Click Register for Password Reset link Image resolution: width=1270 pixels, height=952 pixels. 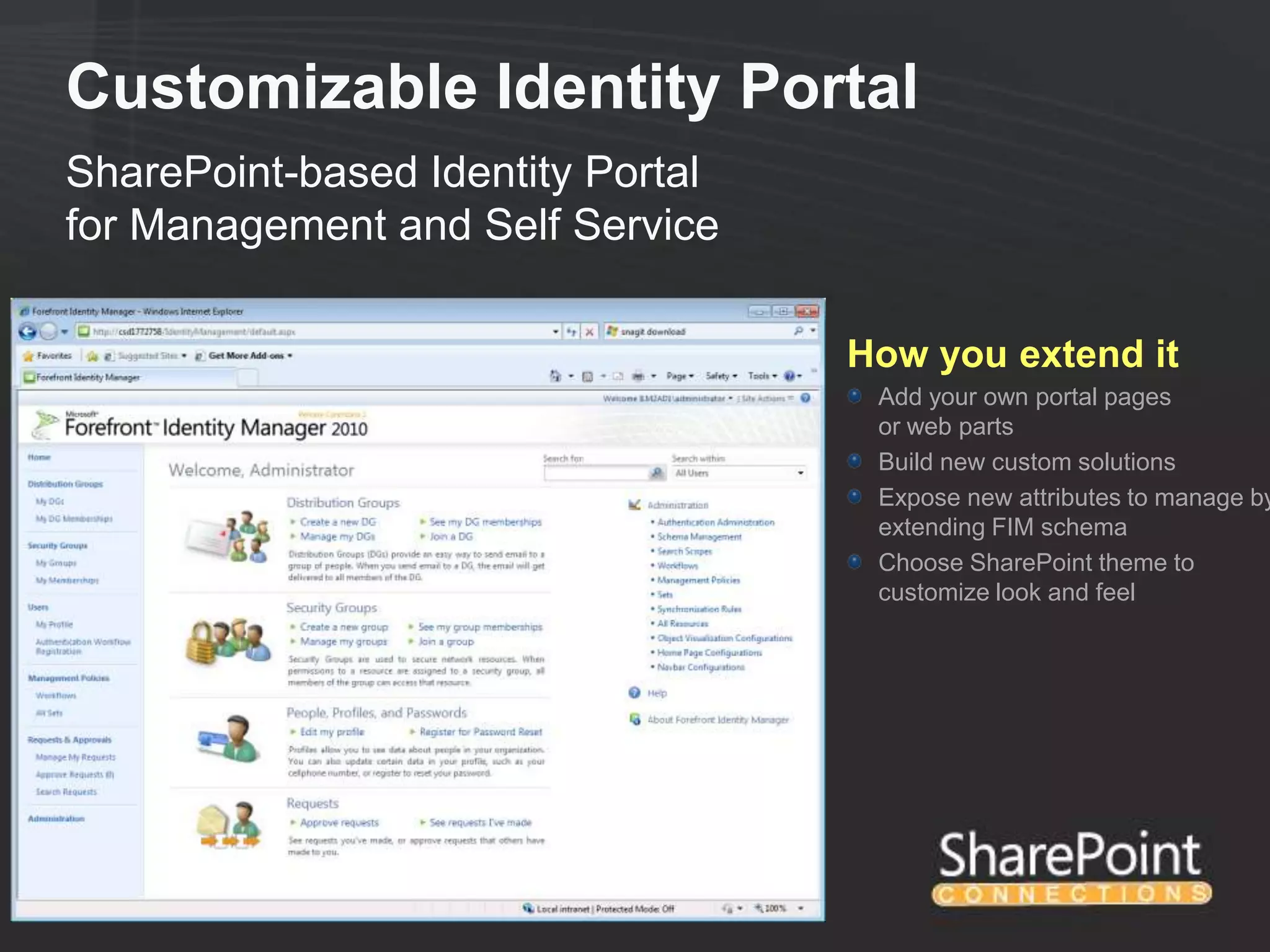pyautogui.click(x=481, y=732)
